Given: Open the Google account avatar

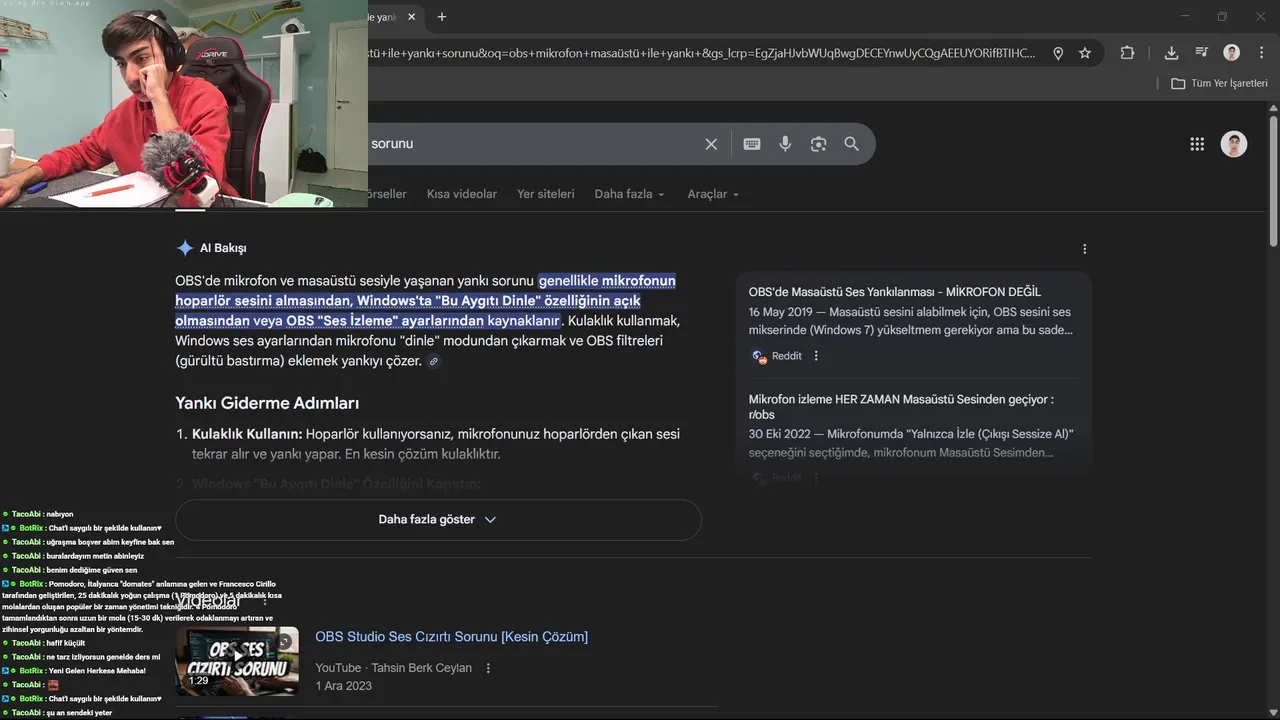Looking at the screenshot, I should tap(1234, 144).
